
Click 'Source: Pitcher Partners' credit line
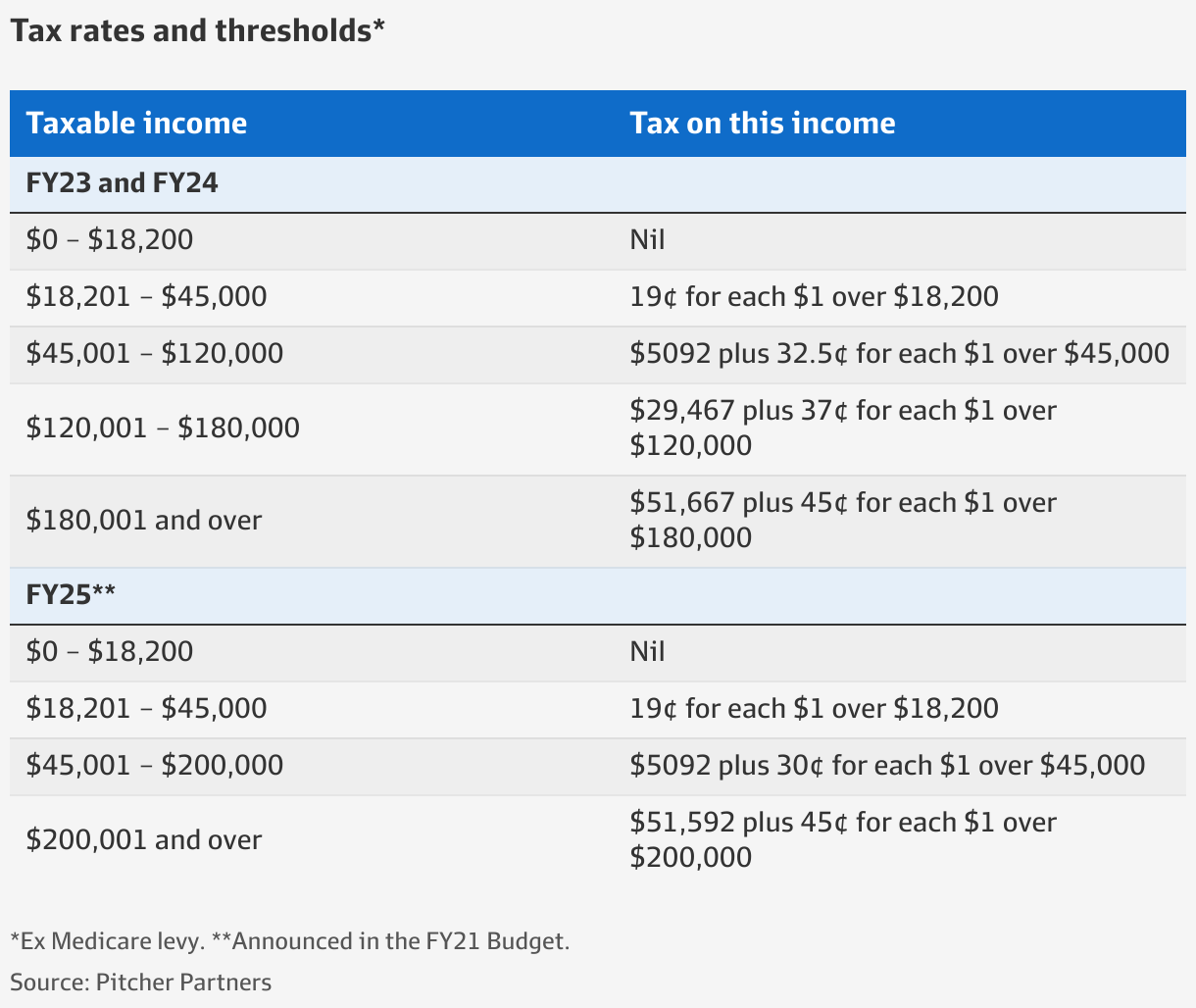coord(141,982)
